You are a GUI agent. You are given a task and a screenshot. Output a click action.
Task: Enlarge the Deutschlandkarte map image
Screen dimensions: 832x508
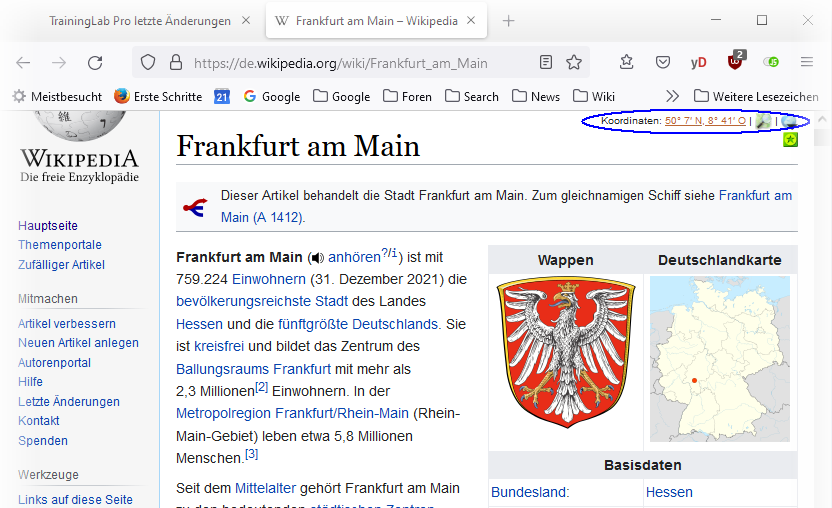tap(720, 359)
